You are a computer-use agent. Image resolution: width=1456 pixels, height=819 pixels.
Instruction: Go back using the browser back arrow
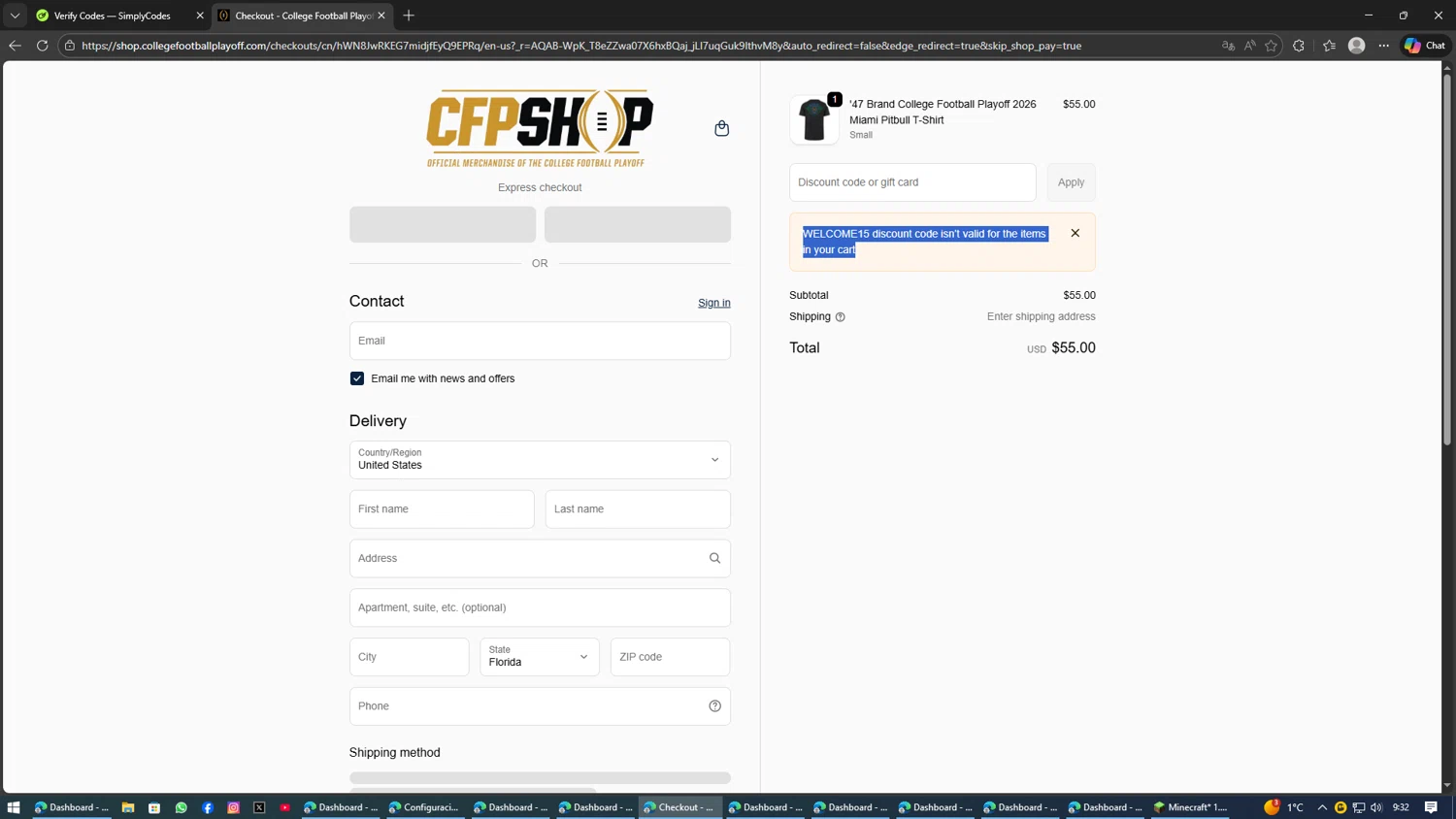15,46
